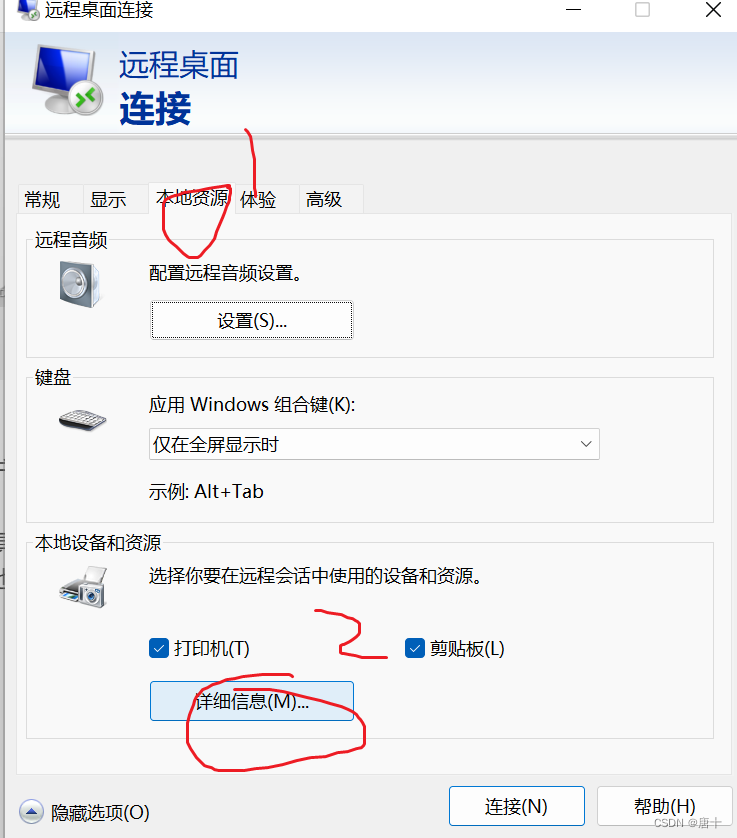Click the 连接(N) button
737x838 pixels.
[517, 806]
